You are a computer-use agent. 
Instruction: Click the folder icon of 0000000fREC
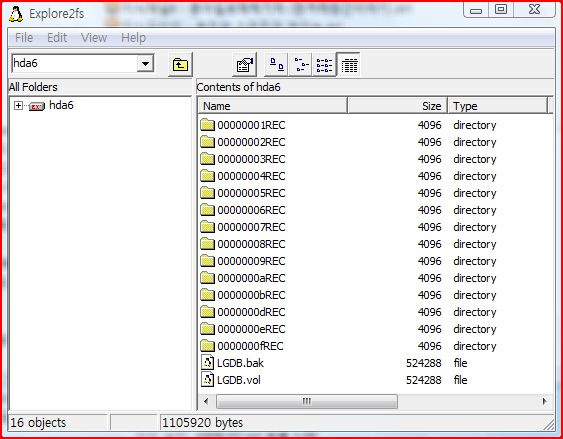(x=207, y=346)
